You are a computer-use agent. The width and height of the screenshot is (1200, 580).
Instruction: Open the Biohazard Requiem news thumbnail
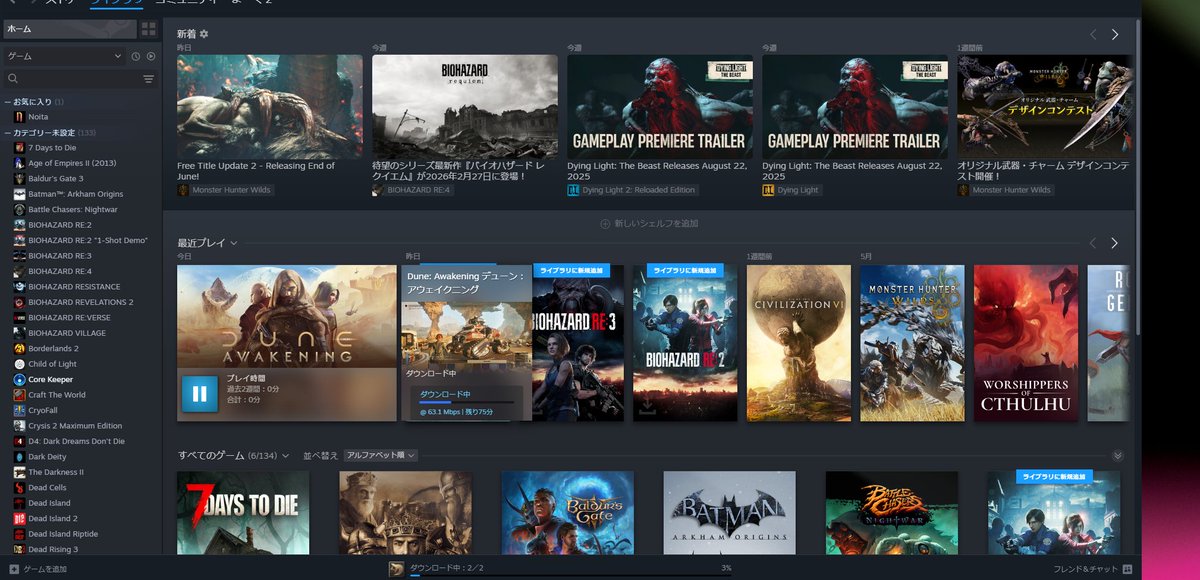click(x=465, y=105)
